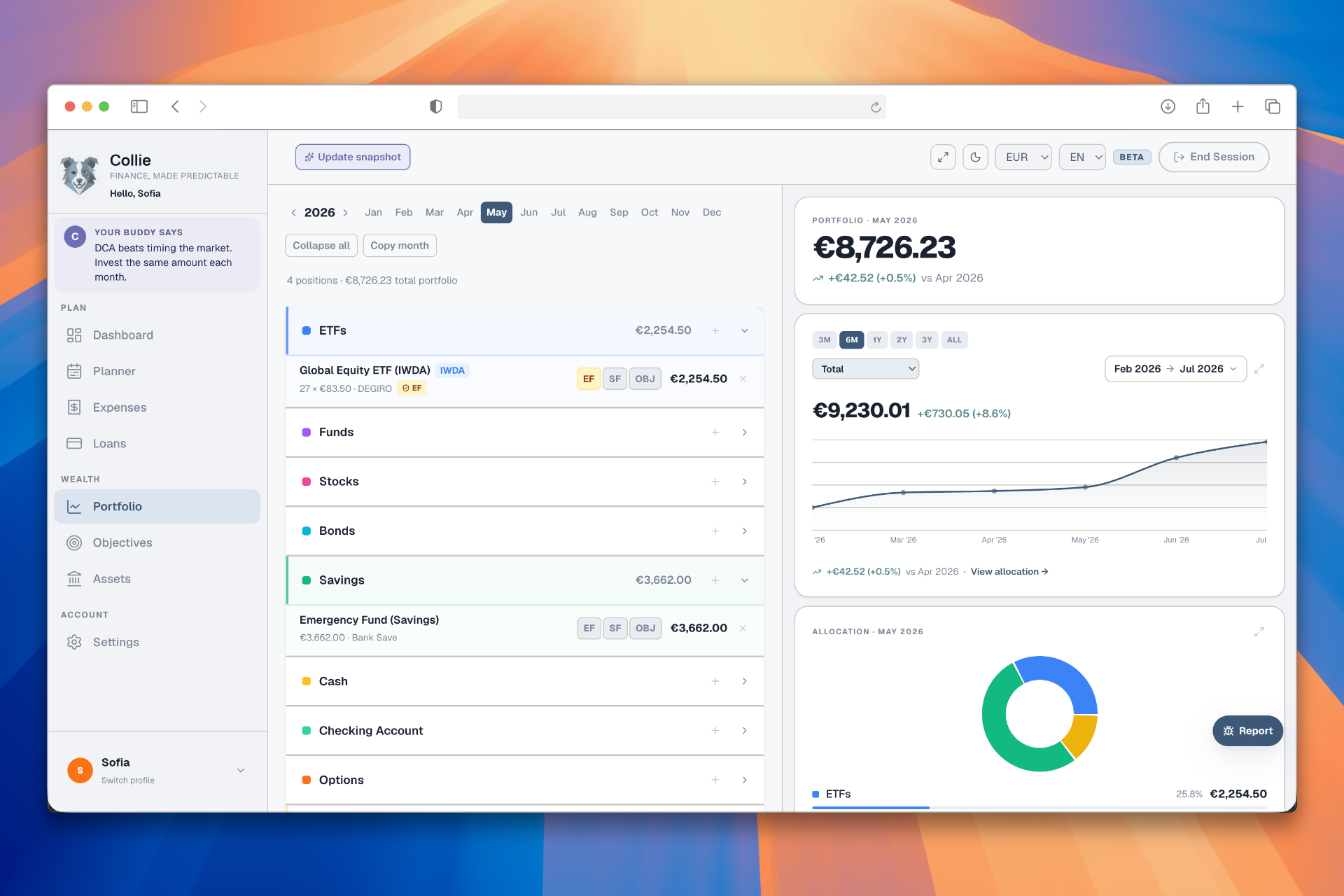Click the browser address bar
1344x896 pixels.
coord(672,107)
